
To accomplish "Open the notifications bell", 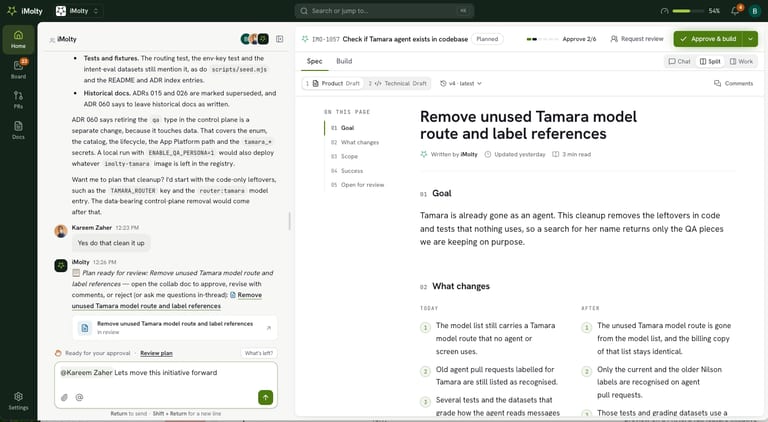I will tap(735, 11).
